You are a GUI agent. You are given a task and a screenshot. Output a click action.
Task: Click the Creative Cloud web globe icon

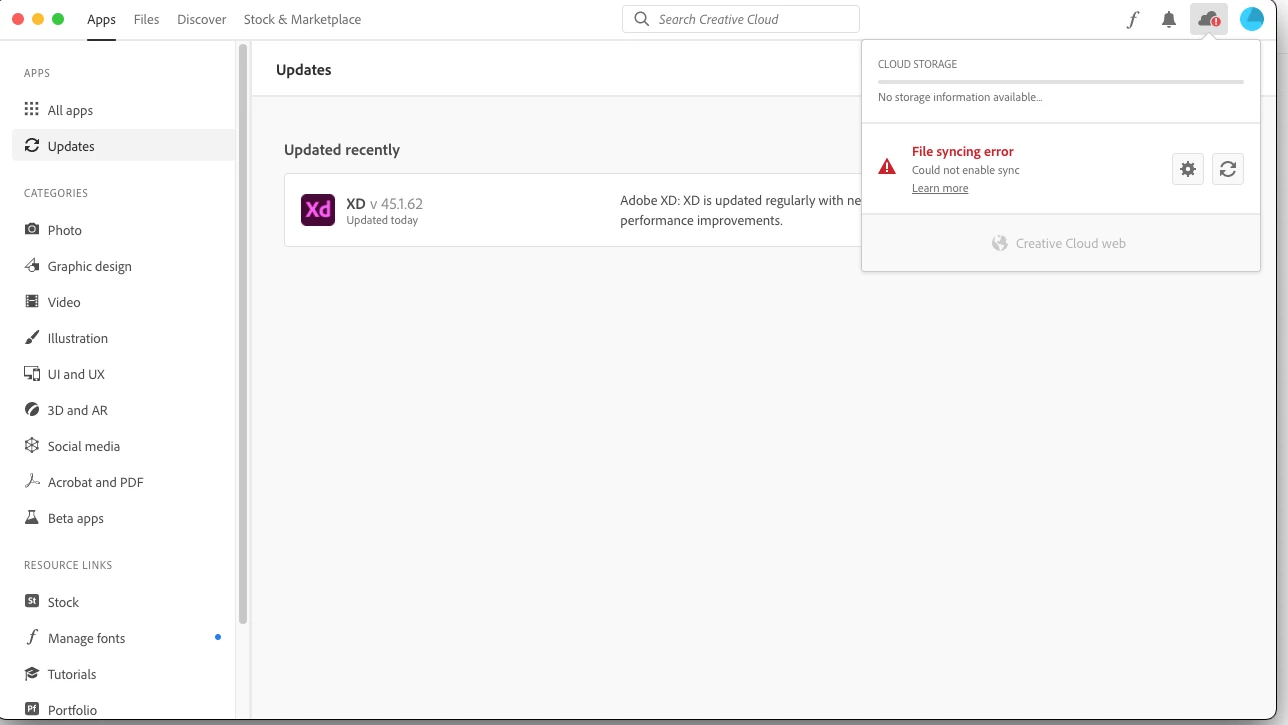(999, 243)
